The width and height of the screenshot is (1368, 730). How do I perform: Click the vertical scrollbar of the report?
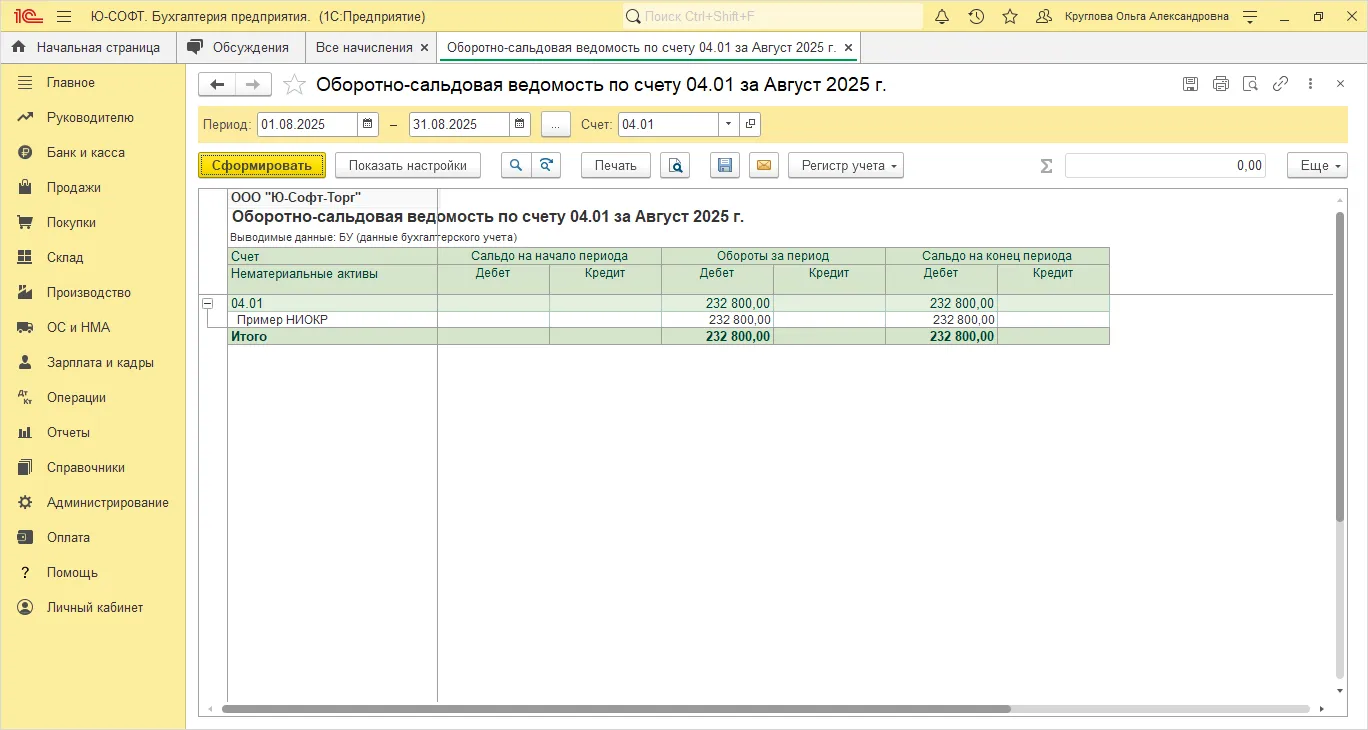tap(1340, 365)
